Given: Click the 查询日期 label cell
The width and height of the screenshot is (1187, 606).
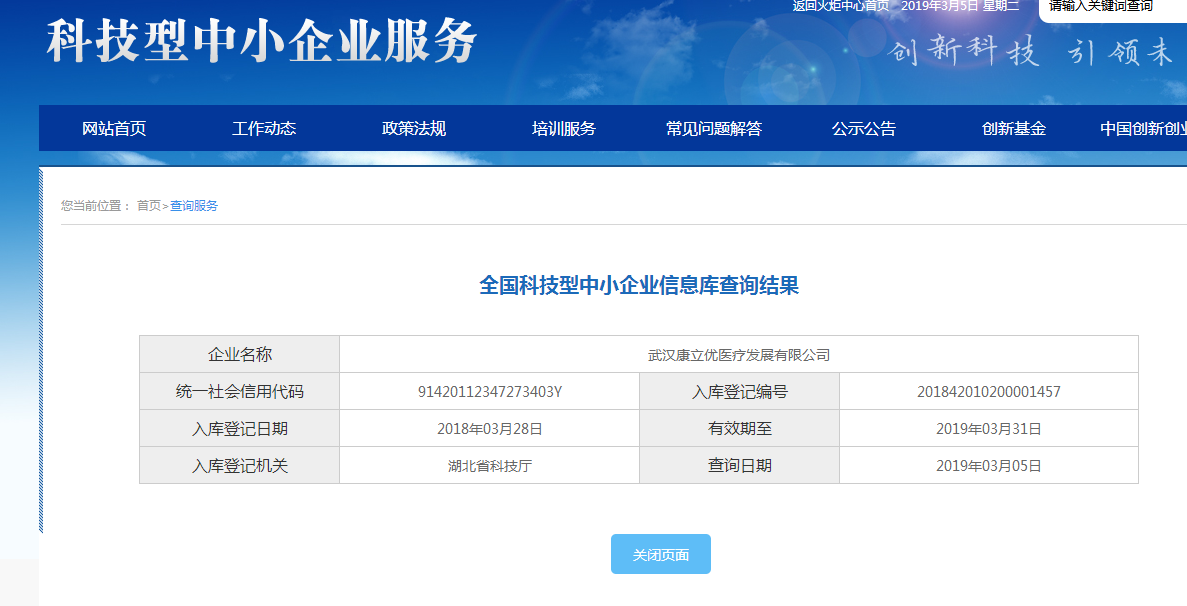Looking at the screenshot, I should coord(740,465).
